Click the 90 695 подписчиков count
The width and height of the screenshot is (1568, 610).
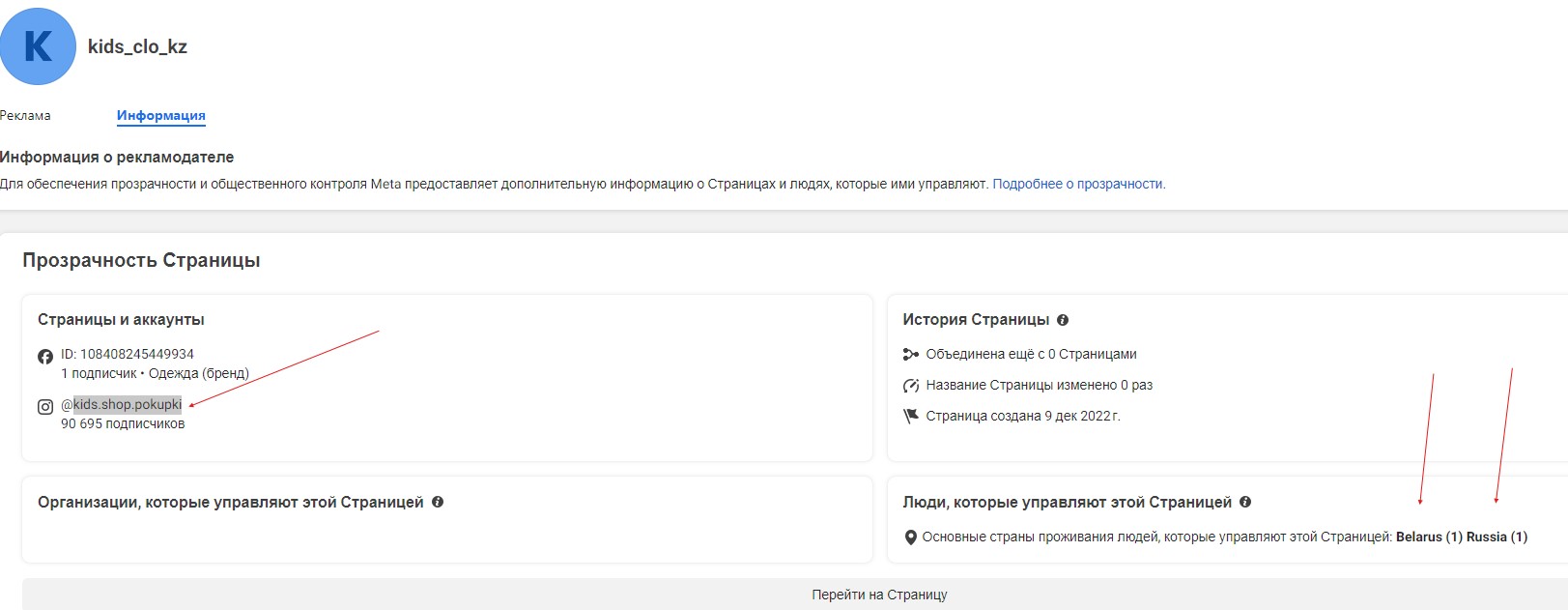[123, 423]
